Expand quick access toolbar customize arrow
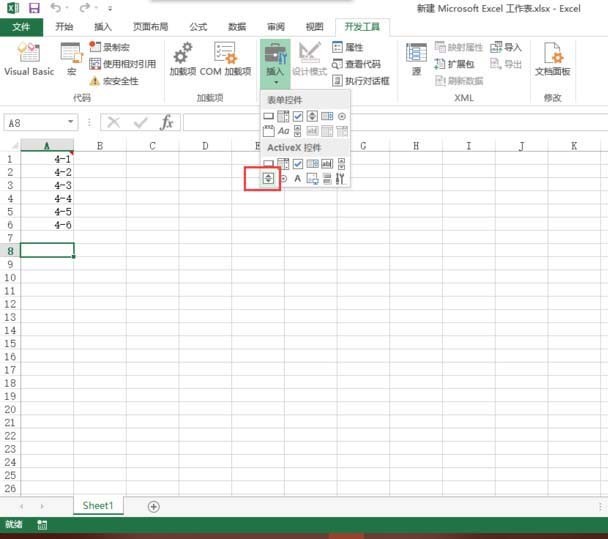This screenshot has width=608, height=539. click(110, 9)
